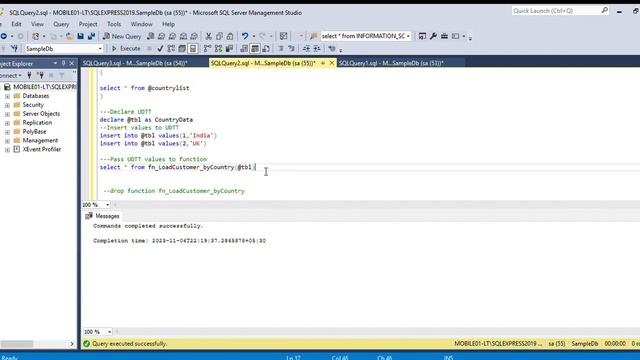Expand the Management node
The width and height of the screenshot is (640, 360).
[7, 141]
